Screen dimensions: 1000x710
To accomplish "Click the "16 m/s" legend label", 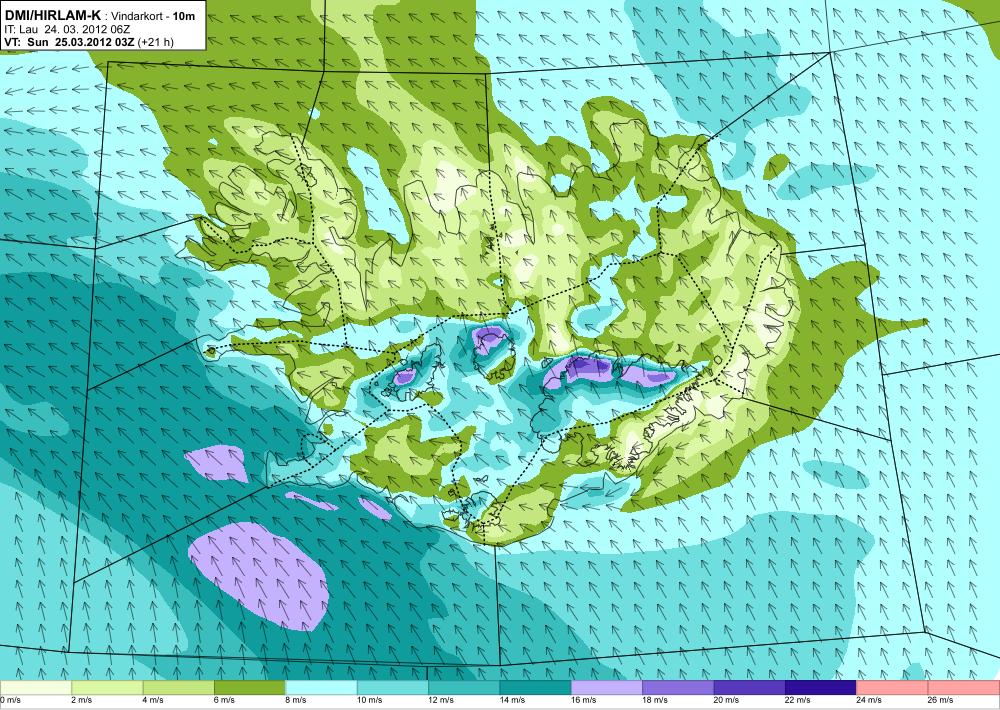I will pyautogui.click(x=584, y=700).
